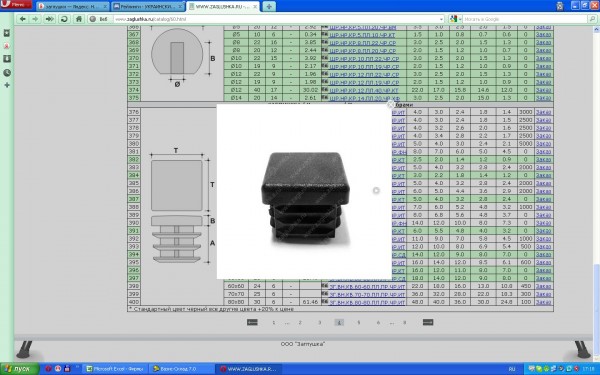The image size is (600, 375).
Task: Go to pagination page 1
Action: pyautogui.click(x=274, y=323)
